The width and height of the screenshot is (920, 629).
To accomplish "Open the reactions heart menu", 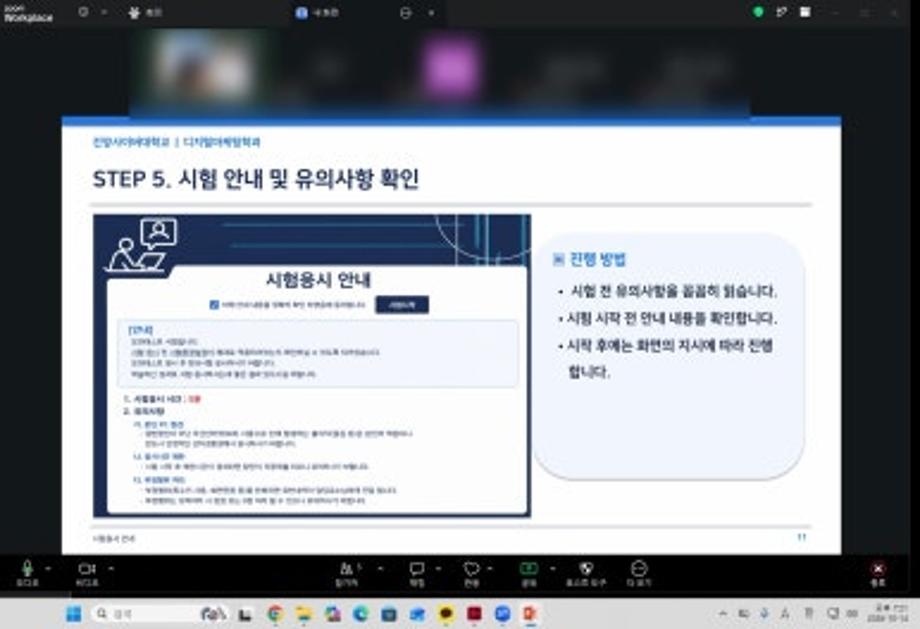I will click(471, 573).
